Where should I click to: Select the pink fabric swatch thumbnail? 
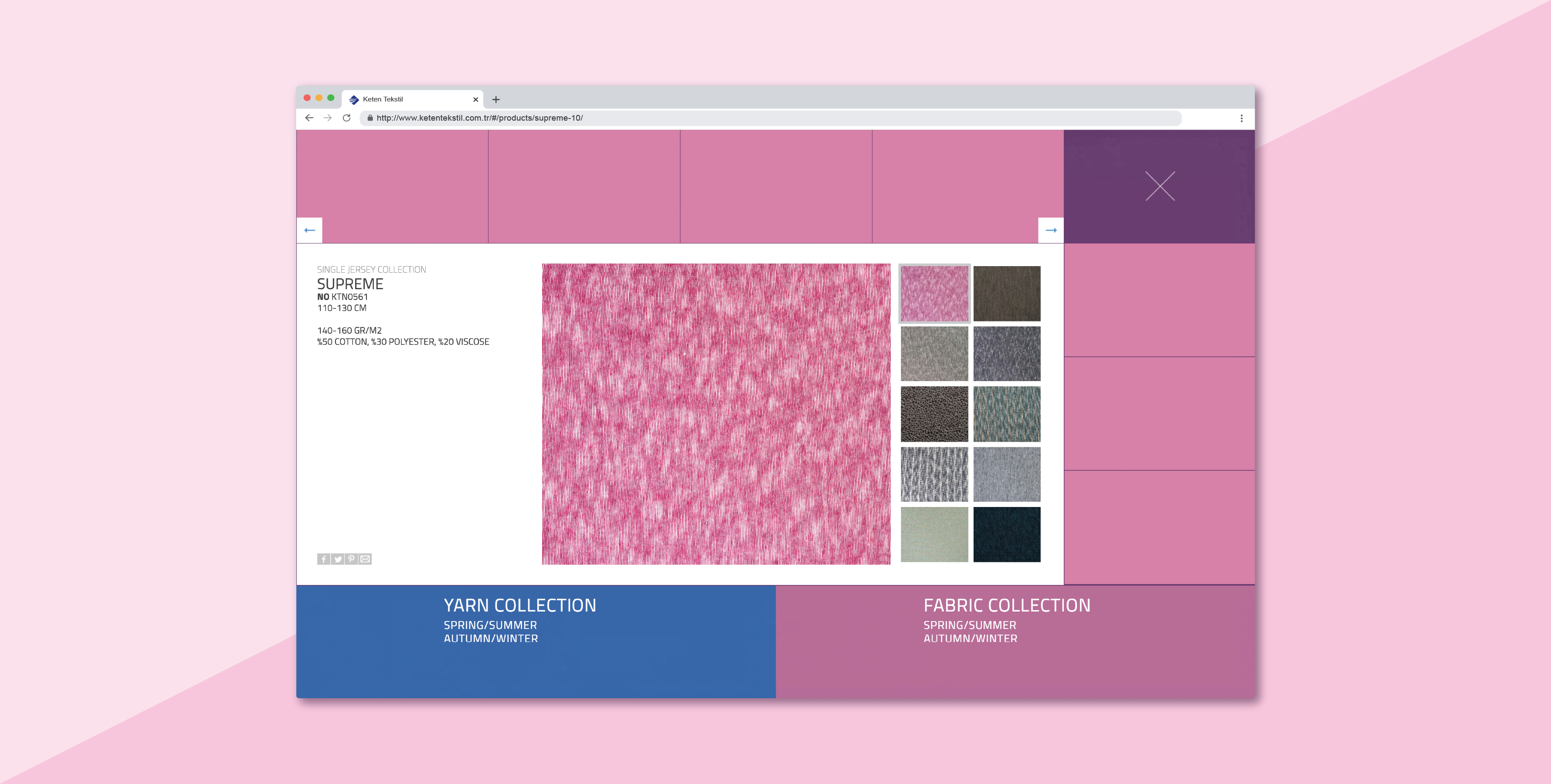[x=934, y=294]
